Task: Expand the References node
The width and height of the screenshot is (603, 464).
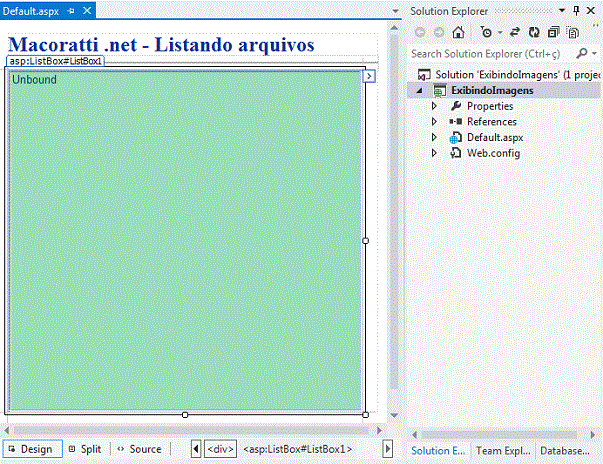Action: click(x=434, y=122)
